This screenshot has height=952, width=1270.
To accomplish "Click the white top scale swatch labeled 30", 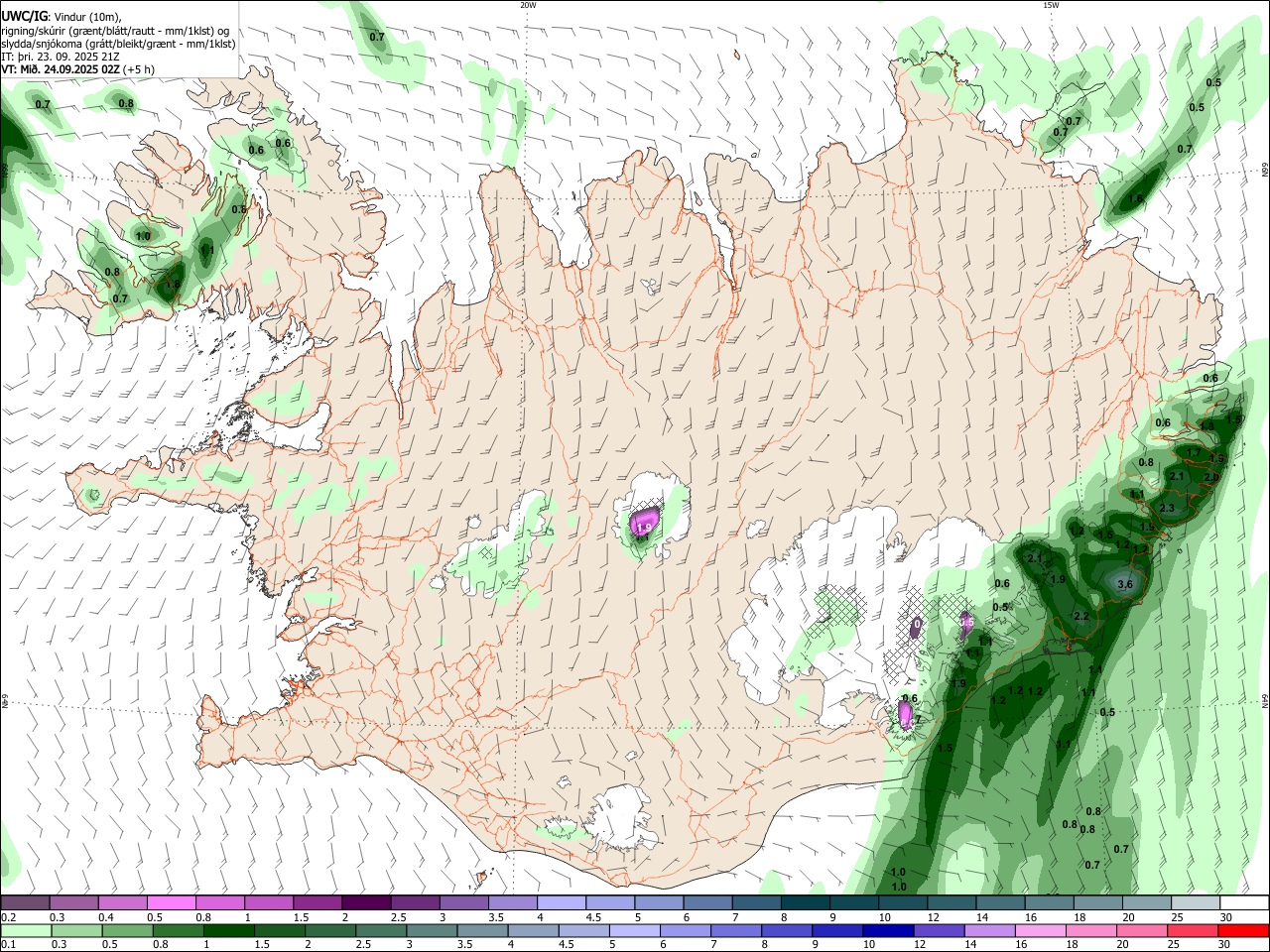I will [1242, 902].
